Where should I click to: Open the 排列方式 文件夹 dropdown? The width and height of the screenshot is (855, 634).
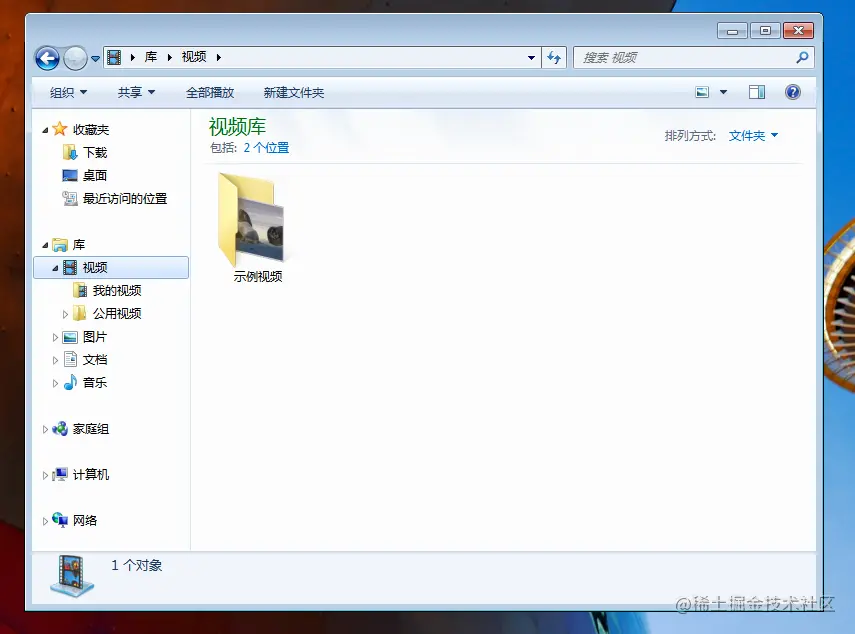click(753, 135)
